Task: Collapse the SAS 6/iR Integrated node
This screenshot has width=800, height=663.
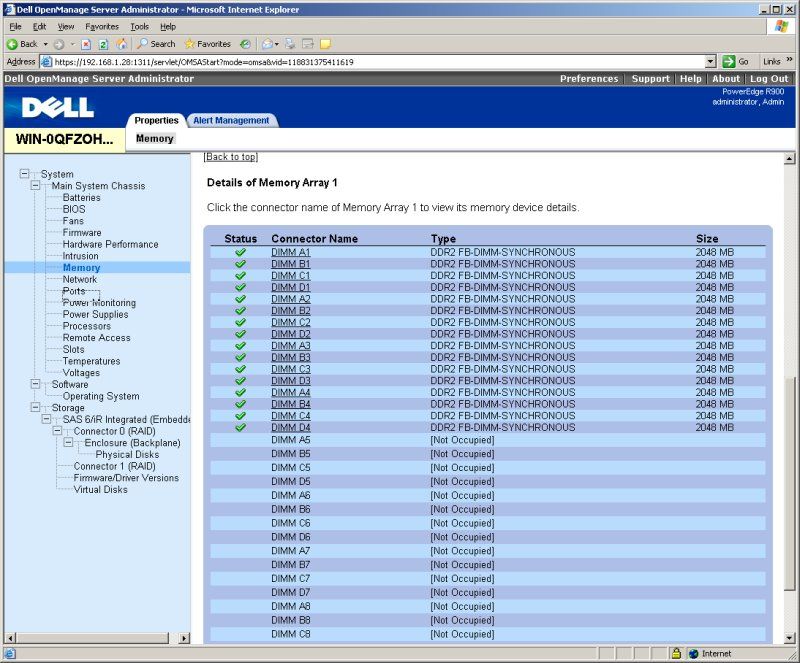Action: (46, 419)
